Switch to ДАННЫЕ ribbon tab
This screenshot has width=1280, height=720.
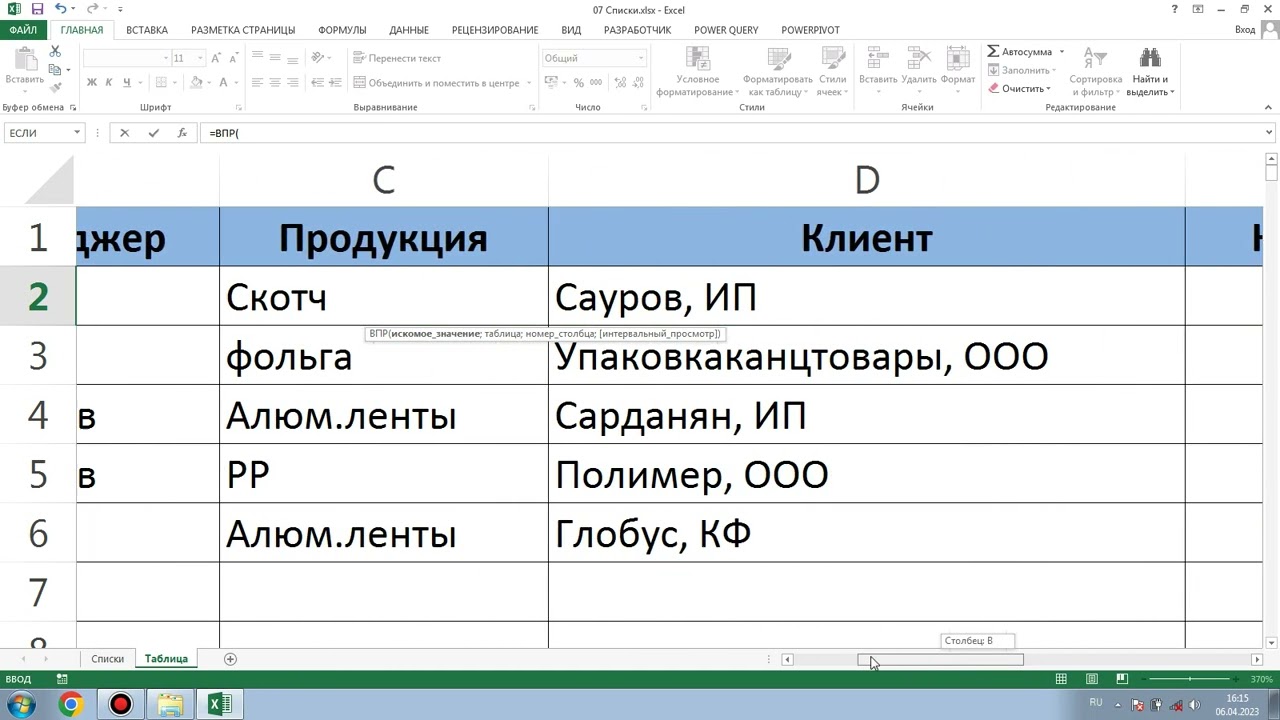point(409,30)
